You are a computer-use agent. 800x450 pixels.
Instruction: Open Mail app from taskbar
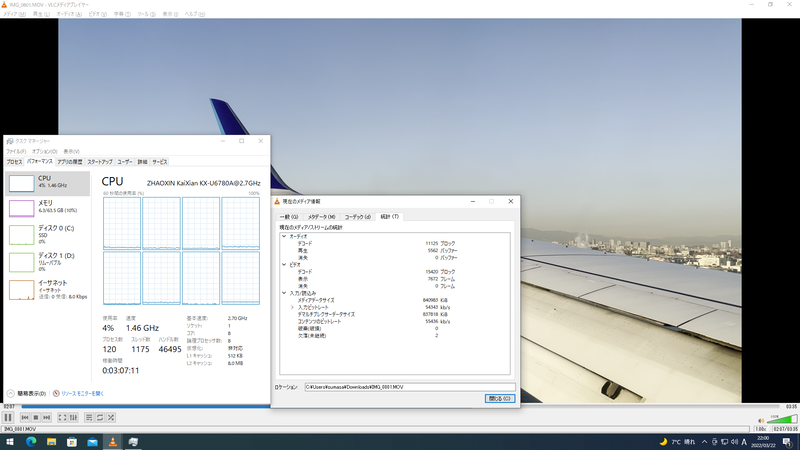point(92,442)
